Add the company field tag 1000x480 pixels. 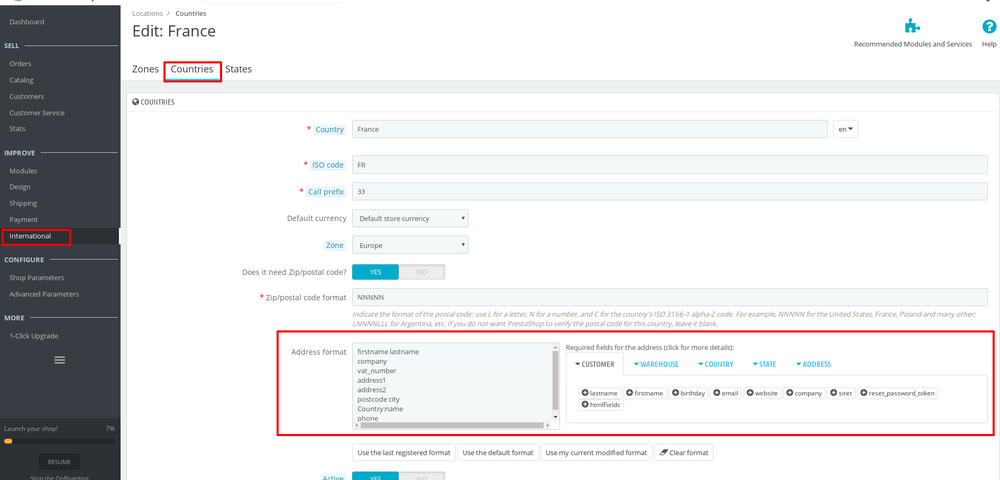(804, 393)
